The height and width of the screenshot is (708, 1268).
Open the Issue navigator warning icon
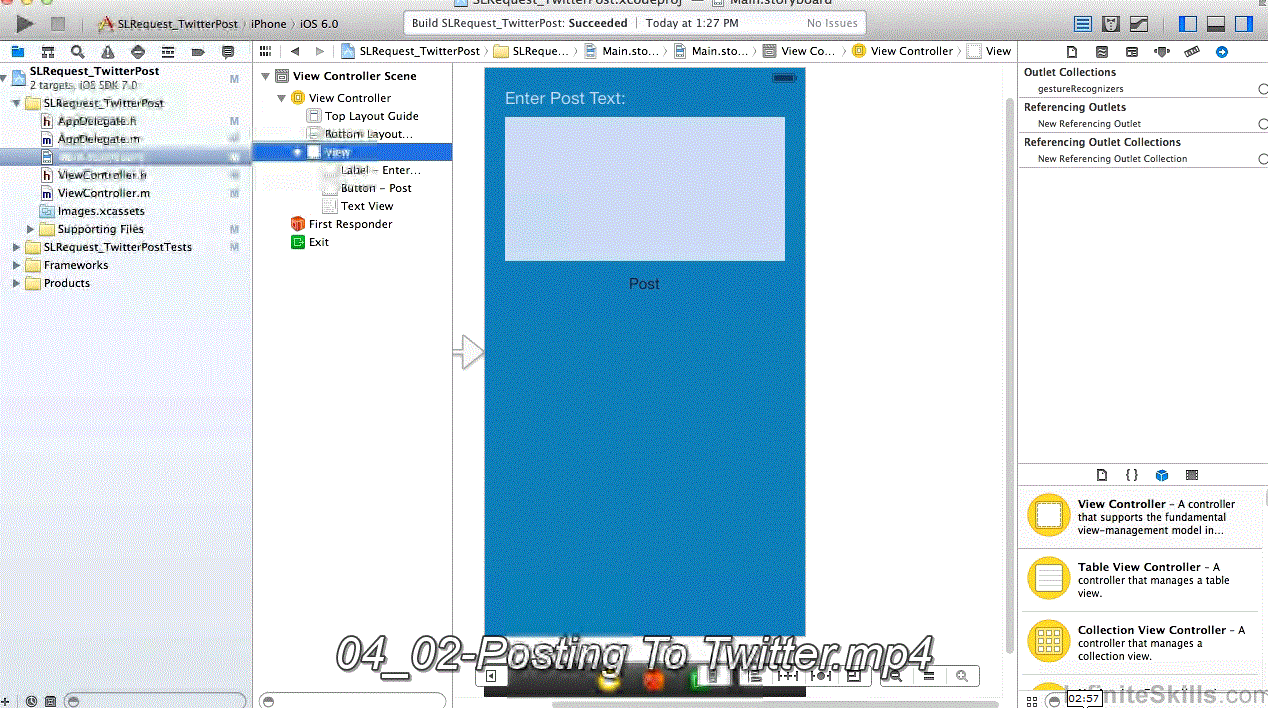pos(107,52)
